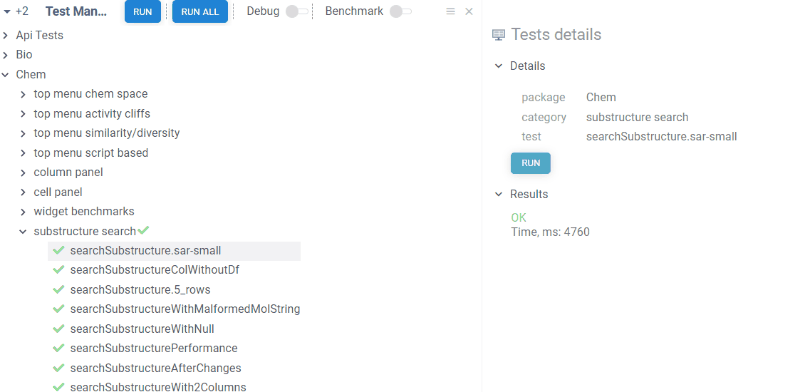
Task: Click package value 'Chem' in Details
Action: pyautogui.click(x=601, y=97)
